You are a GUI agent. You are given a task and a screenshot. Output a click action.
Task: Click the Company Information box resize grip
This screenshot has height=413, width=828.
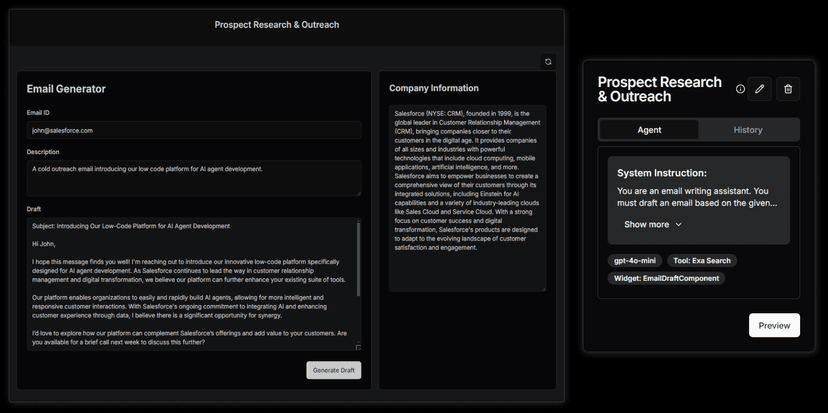pyautogui.click(x=543, y=288)
